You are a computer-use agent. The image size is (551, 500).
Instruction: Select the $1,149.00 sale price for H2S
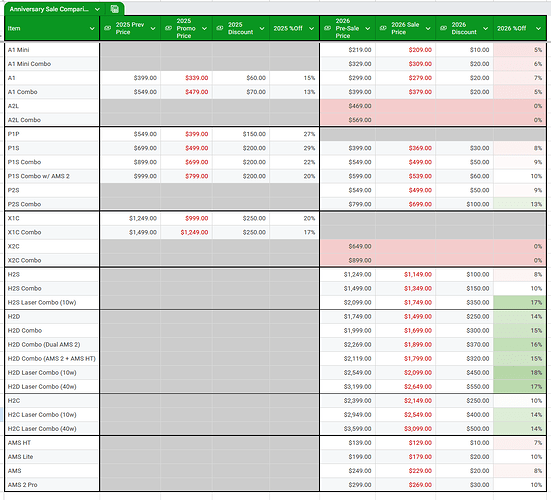(x=406, y=275)
